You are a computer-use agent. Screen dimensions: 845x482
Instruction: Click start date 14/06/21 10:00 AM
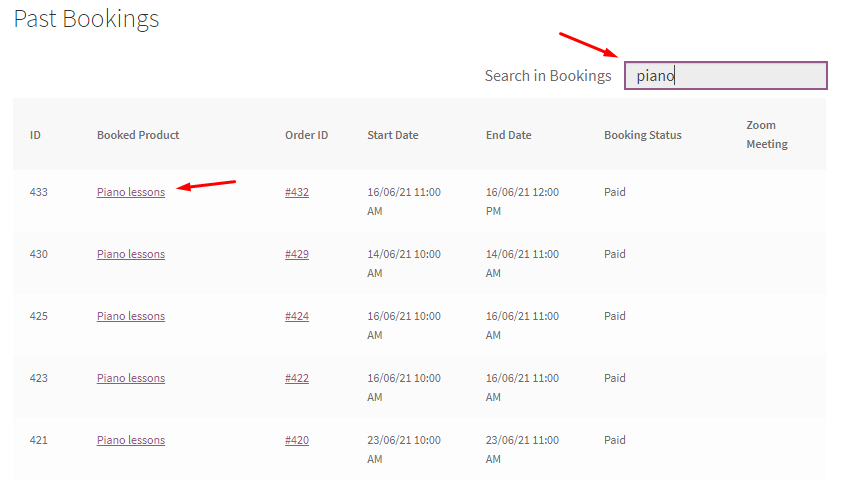pos(404,263)
